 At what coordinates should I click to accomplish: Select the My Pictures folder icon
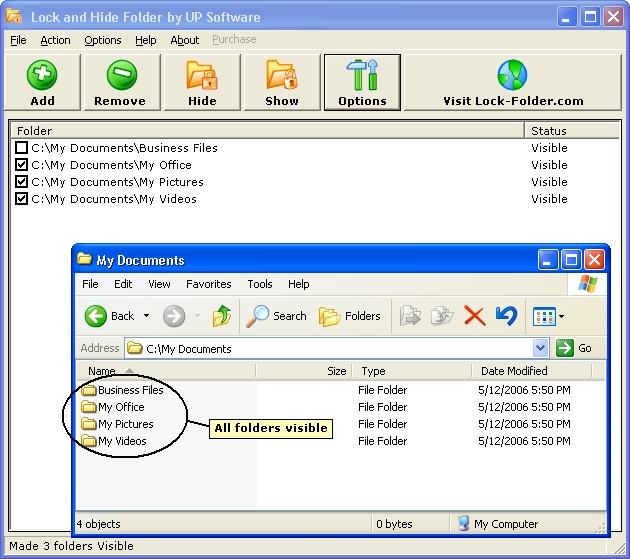coord(89,424)
